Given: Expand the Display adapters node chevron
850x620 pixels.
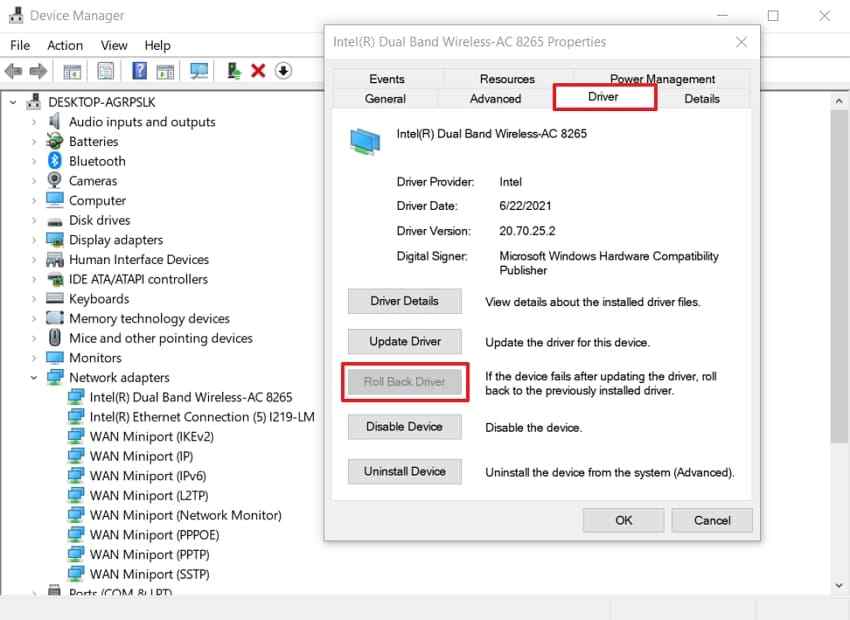Looking at the screenshot, I should [34, 240].
